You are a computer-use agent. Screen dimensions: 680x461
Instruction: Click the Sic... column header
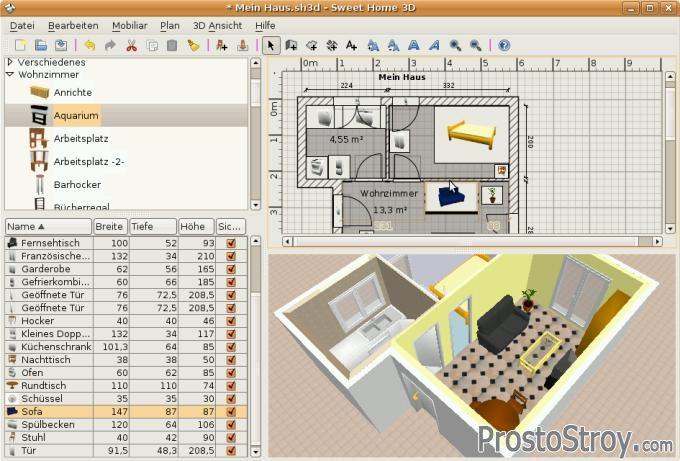click(x=231, y=226)
